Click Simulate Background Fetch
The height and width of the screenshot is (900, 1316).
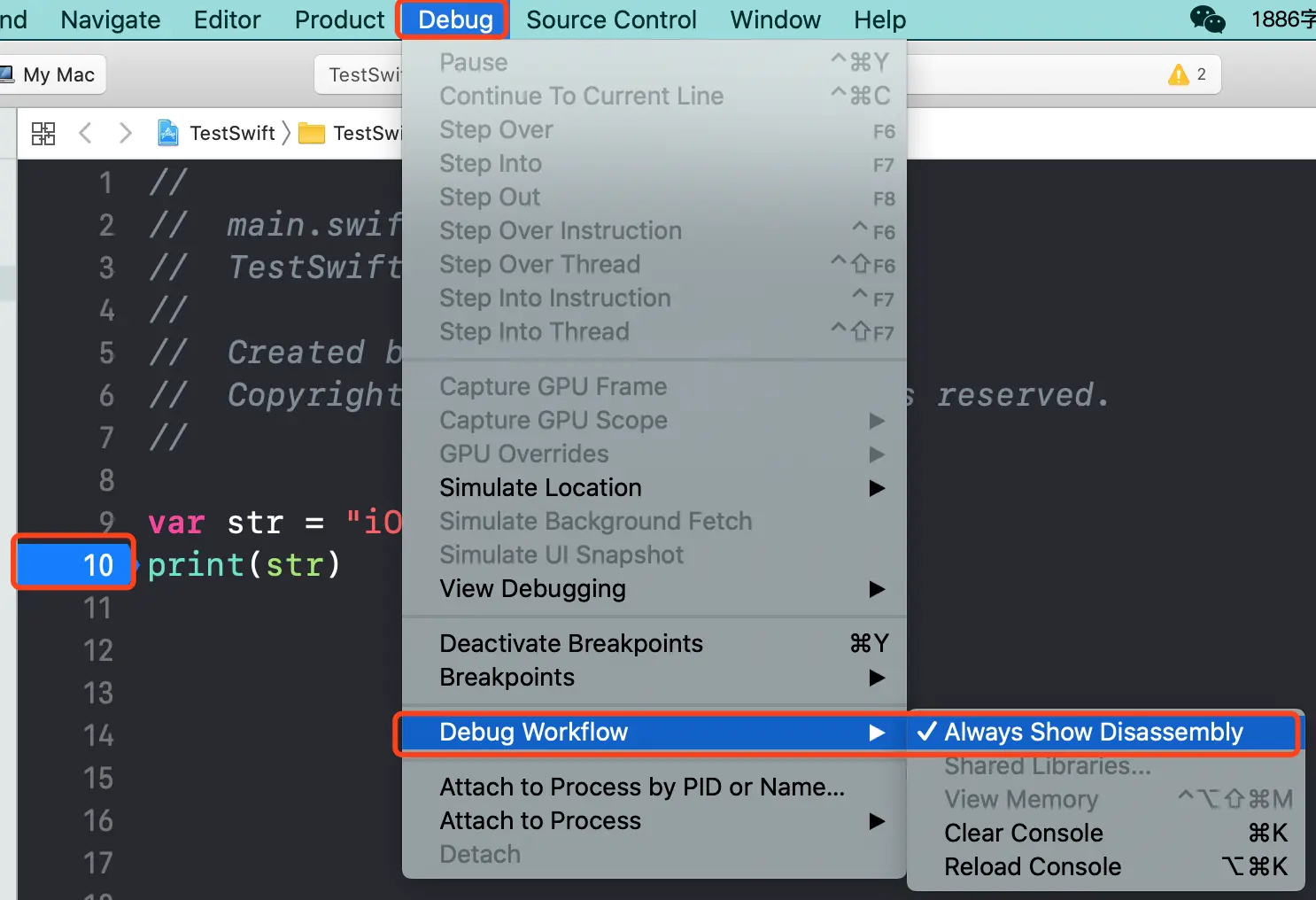654,522
